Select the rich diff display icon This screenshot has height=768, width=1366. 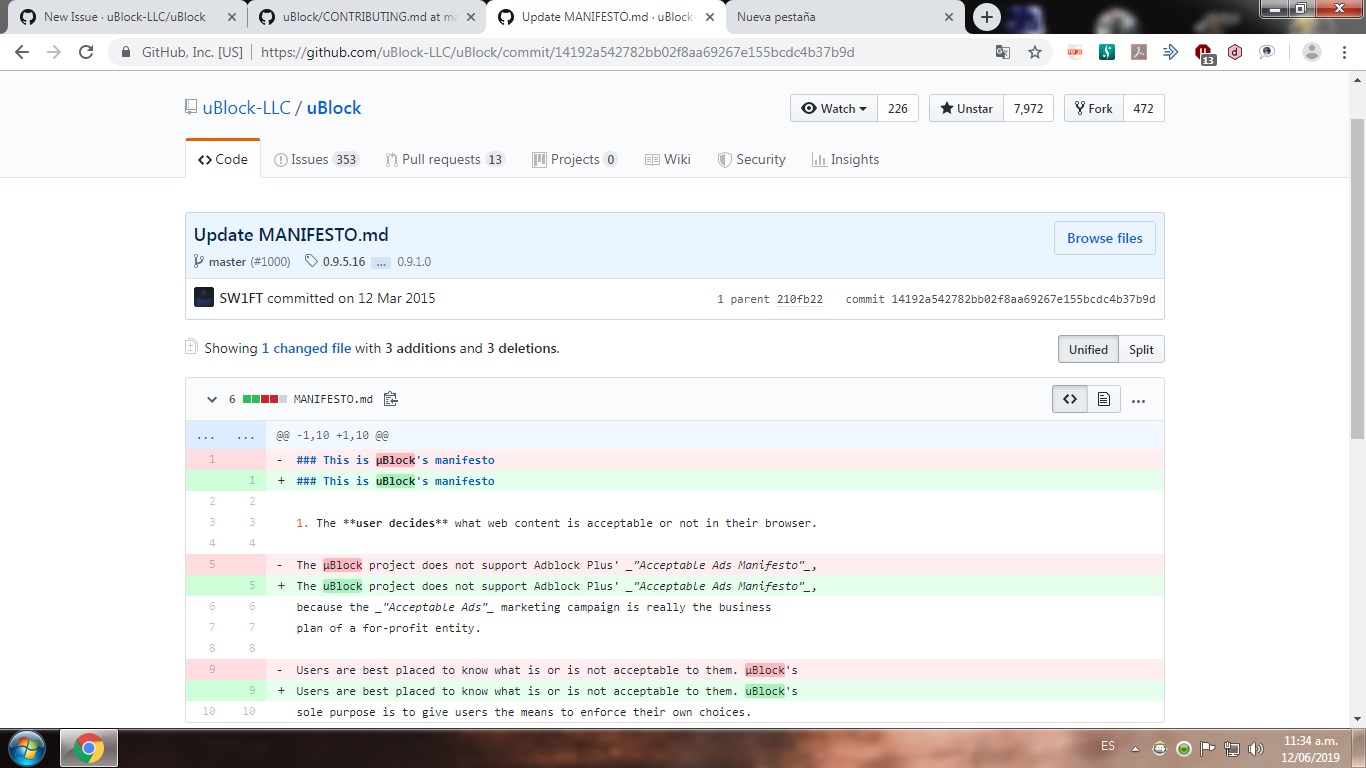[x=1103, y=398]
